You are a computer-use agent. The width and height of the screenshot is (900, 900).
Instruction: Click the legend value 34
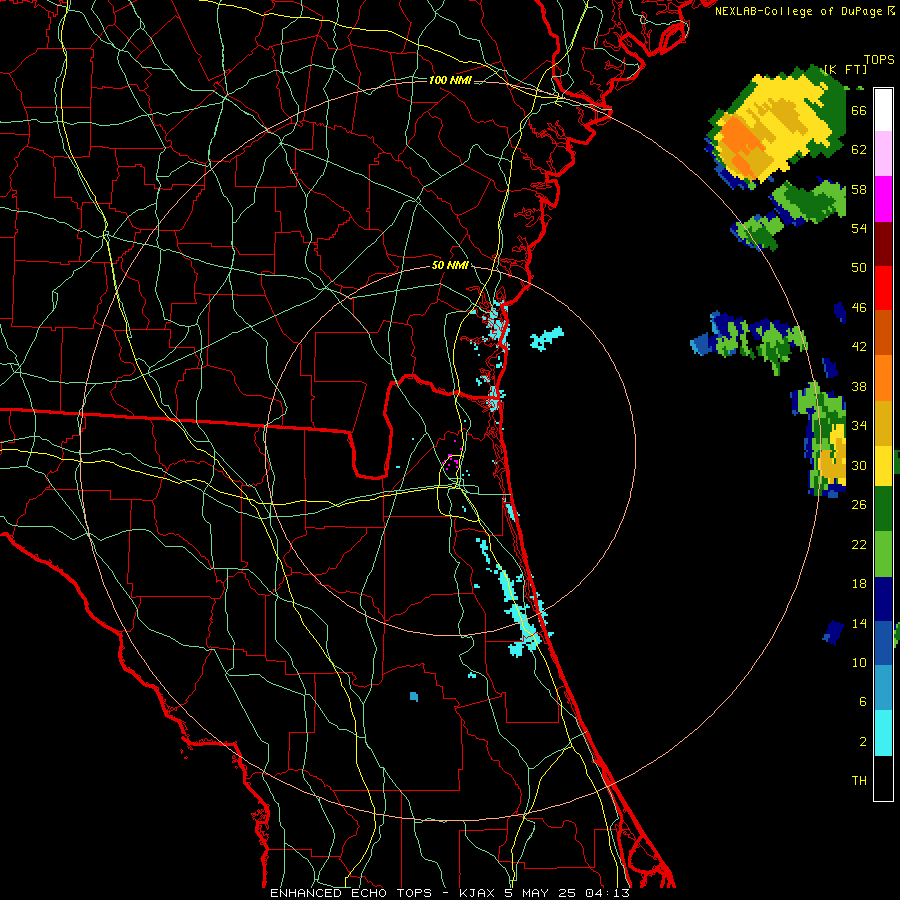(859, 425)
